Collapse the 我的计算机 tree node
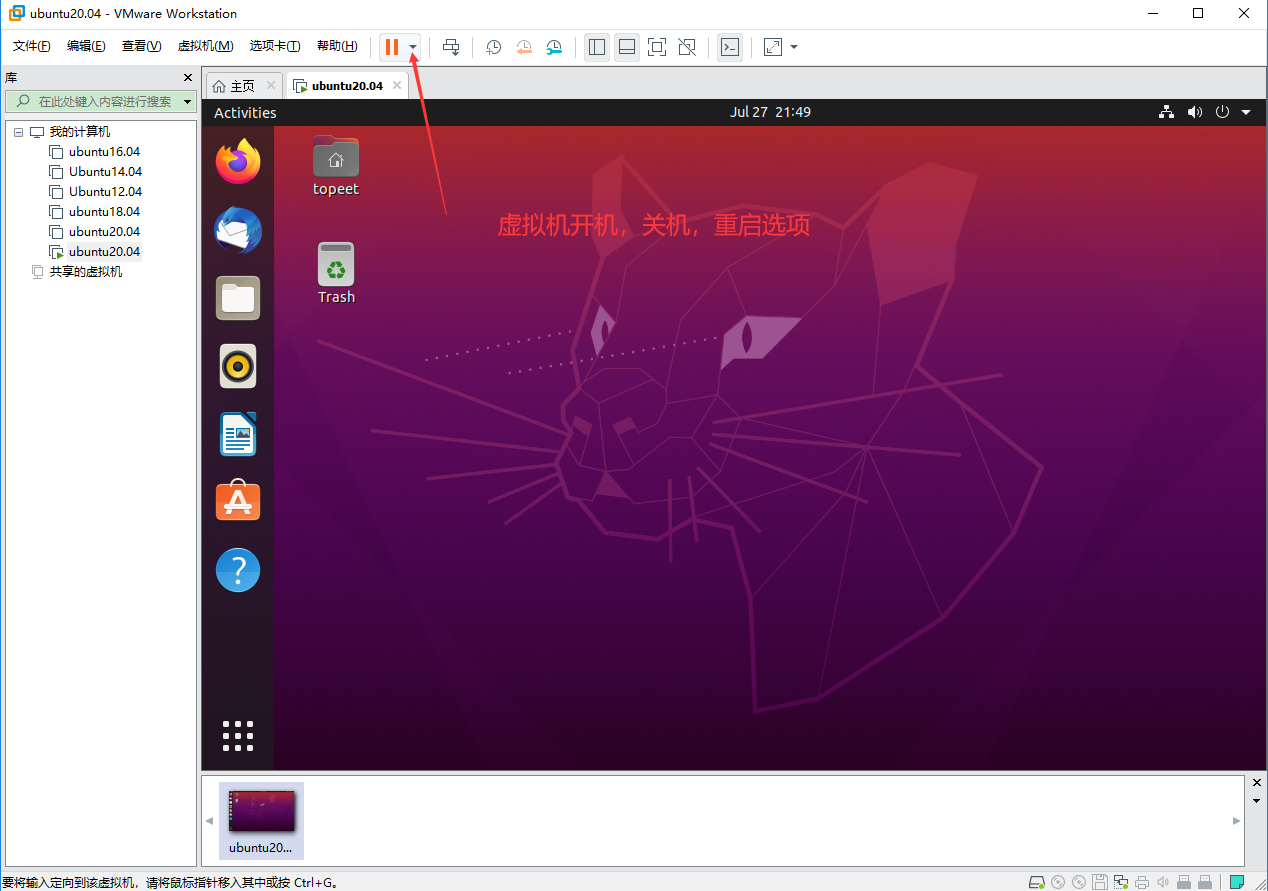The image size is (1268, 891). click(x=19, y=132)
